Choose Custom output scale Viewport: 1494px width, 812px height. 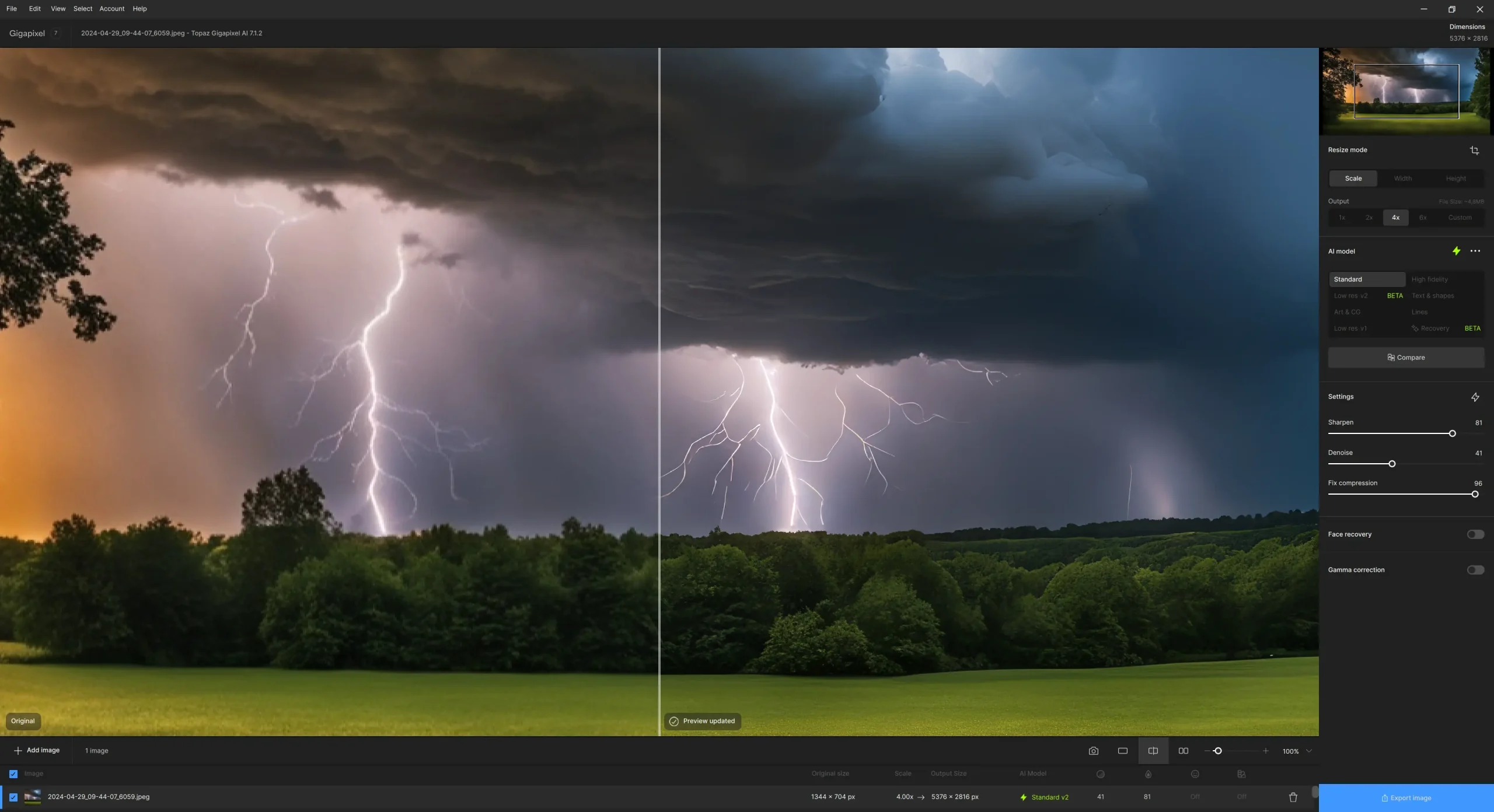tap(1460, 217)
